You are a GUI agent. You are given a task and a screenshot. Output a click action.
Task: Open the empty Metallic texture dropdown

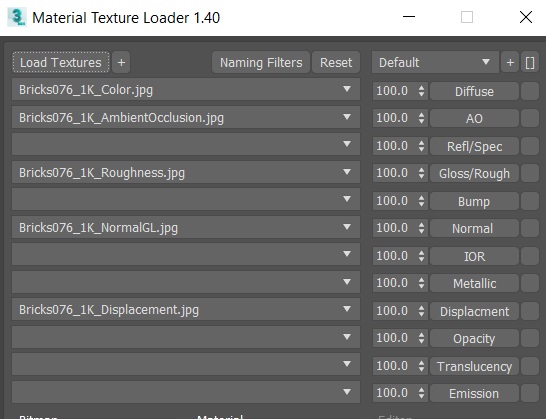186,282
